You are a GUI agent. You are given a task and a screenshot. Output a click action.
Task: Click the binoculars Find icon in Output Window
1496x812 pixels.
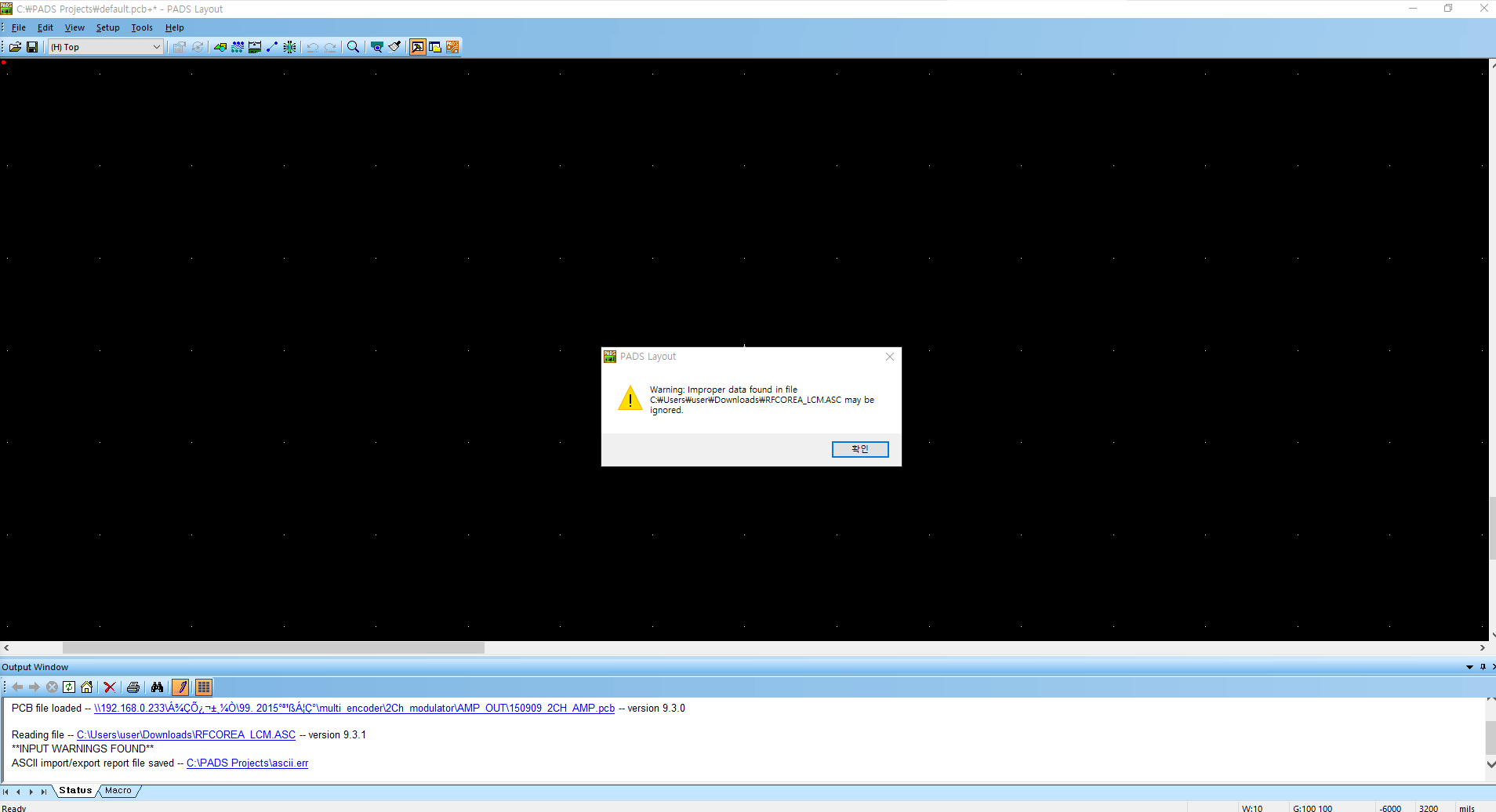pos(157,687)
